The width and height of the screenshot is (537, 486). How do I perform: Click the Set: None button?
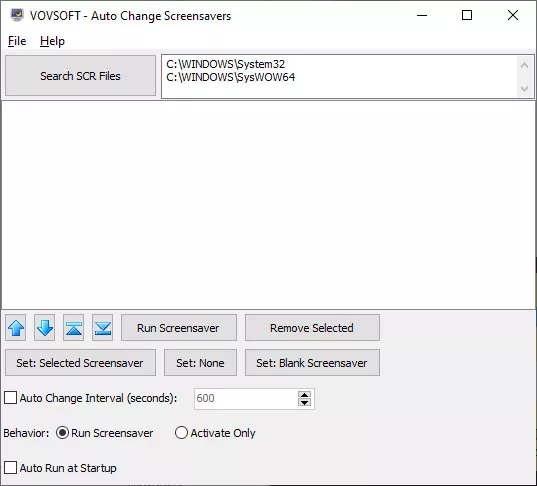pos(200,363)
